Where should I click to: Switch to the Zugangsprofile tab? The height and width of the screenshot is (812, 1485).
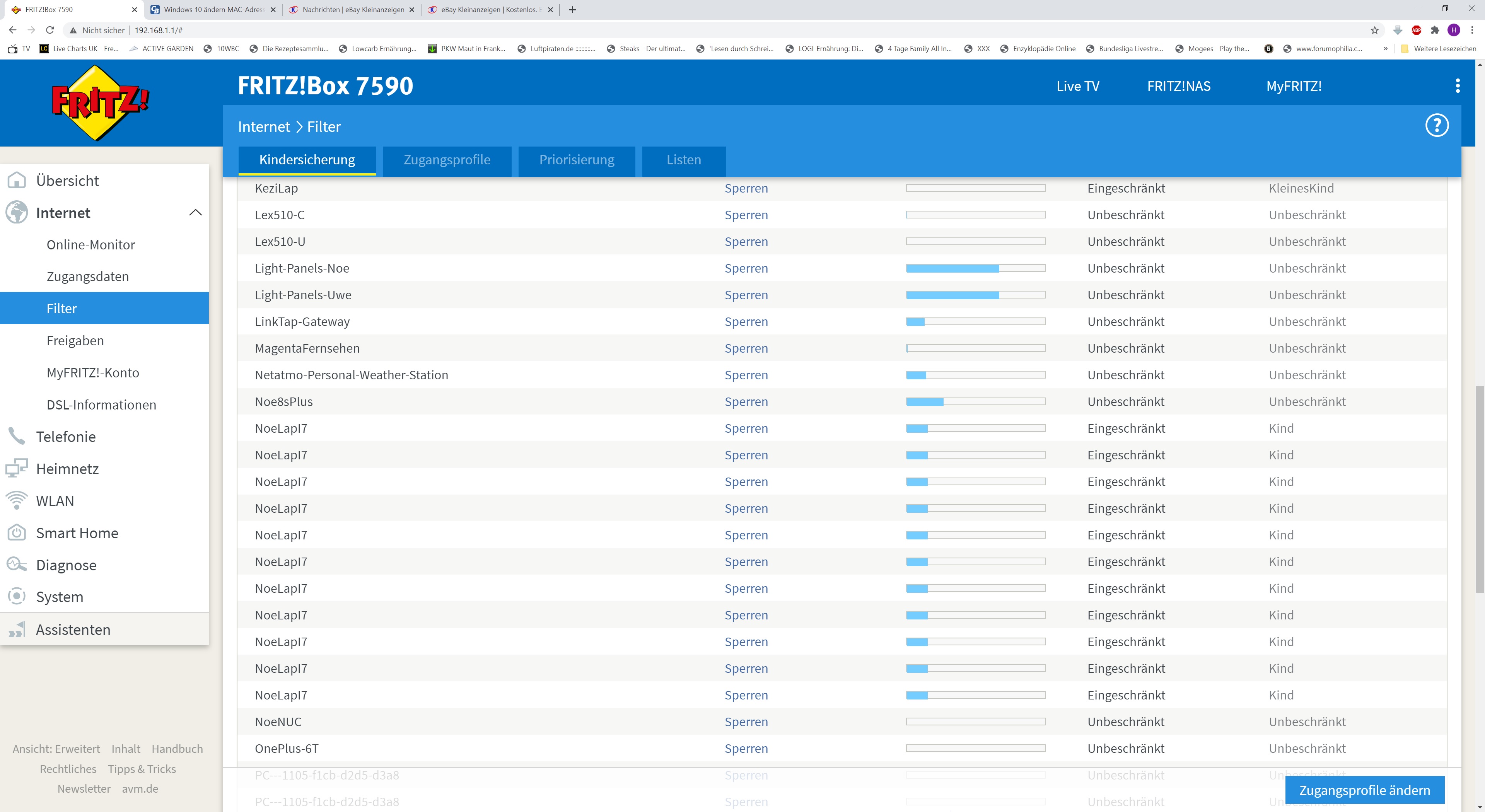(446, 160)
